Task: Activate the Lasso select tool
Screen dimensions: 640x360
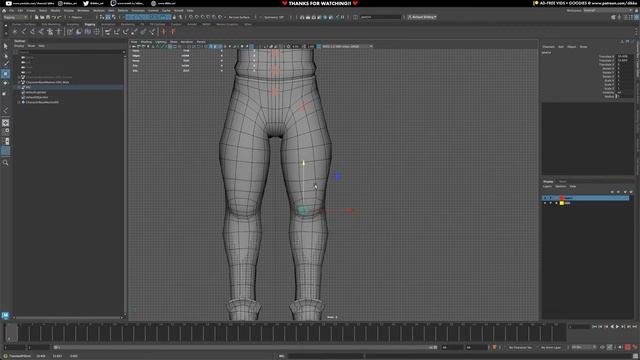Action: pos(5,55)
